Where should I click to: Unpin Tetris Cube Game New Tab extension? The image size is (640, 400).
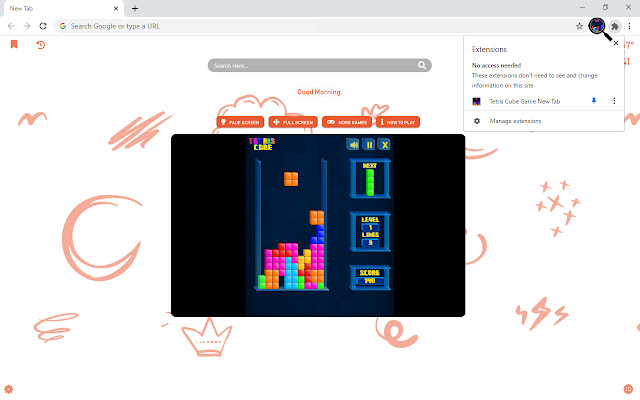594,101
